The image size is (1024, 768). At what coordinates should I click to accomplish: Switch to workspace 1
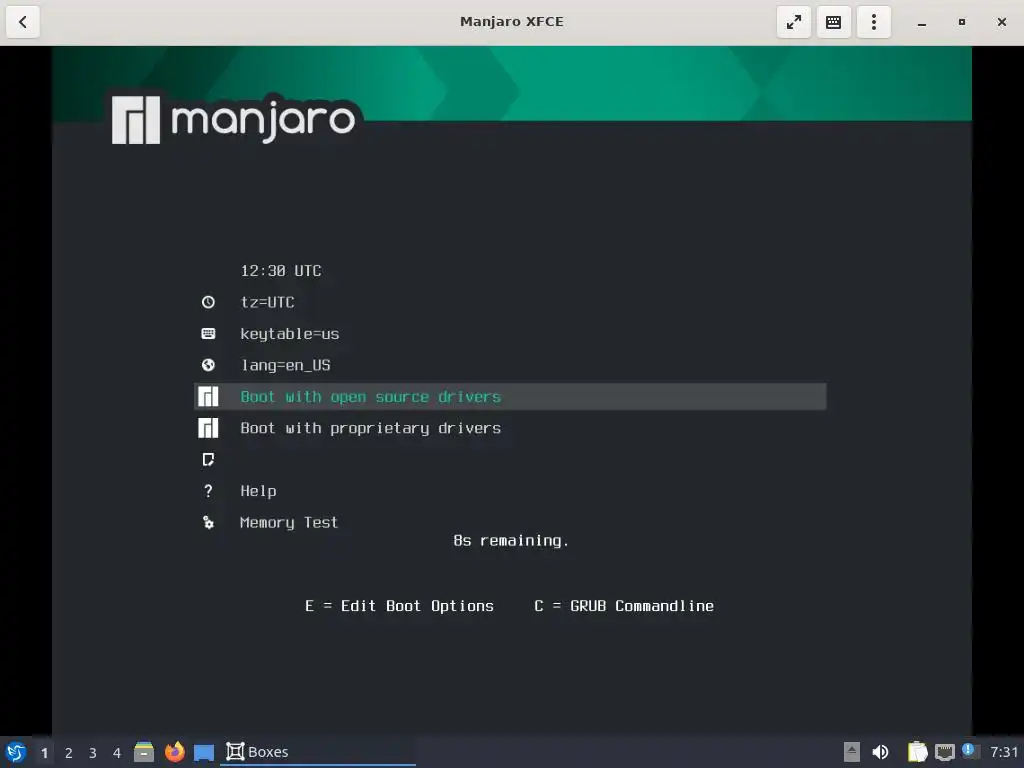[x=44, y=753]
